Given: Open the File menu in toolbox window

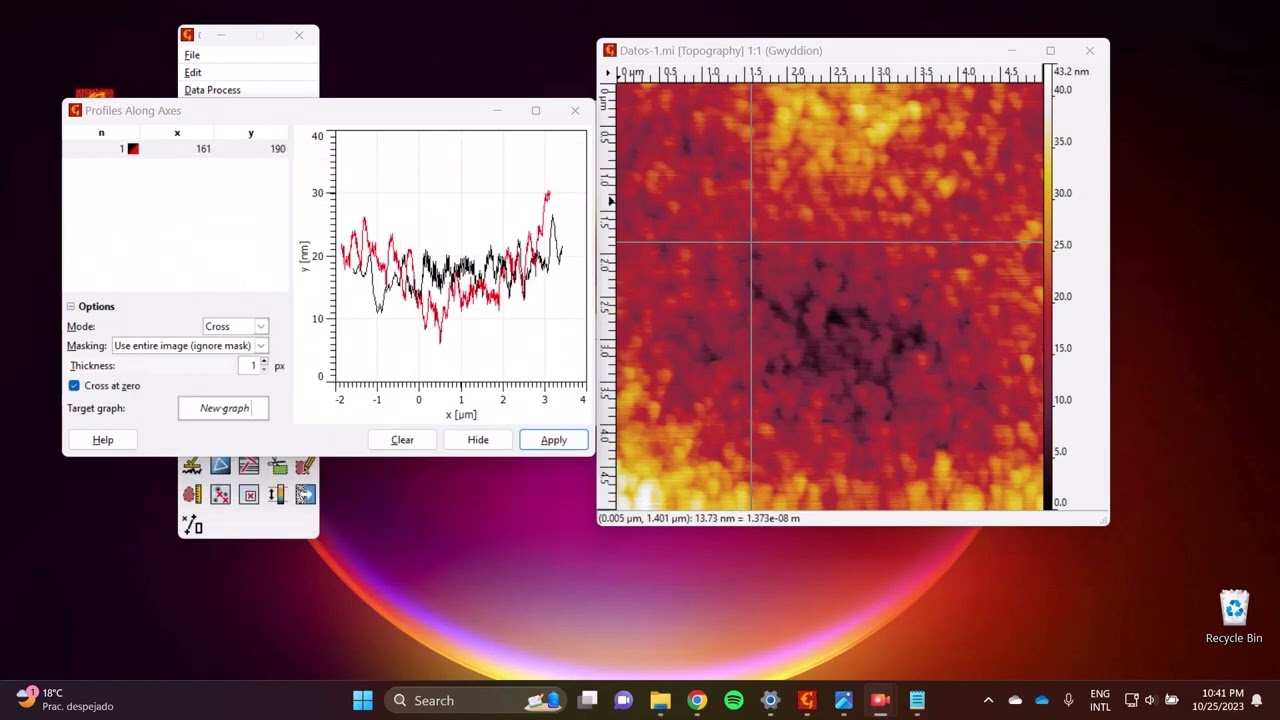Looking at the screenshot, I should point(192,55).
